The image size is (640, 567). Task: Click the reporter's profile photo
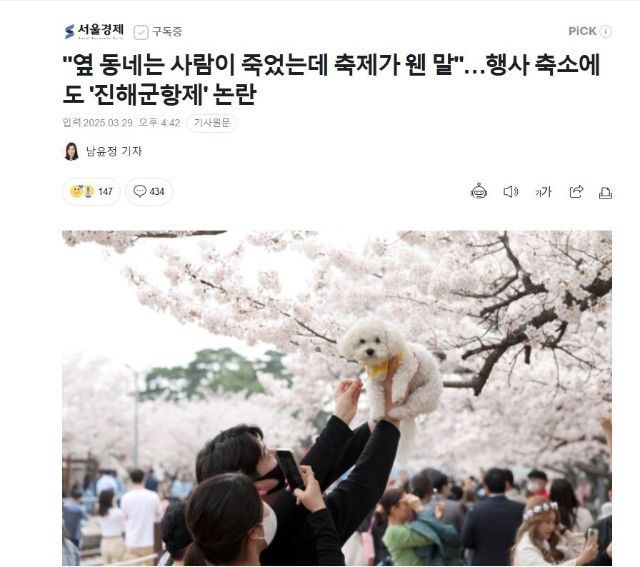tap(71, 151)
